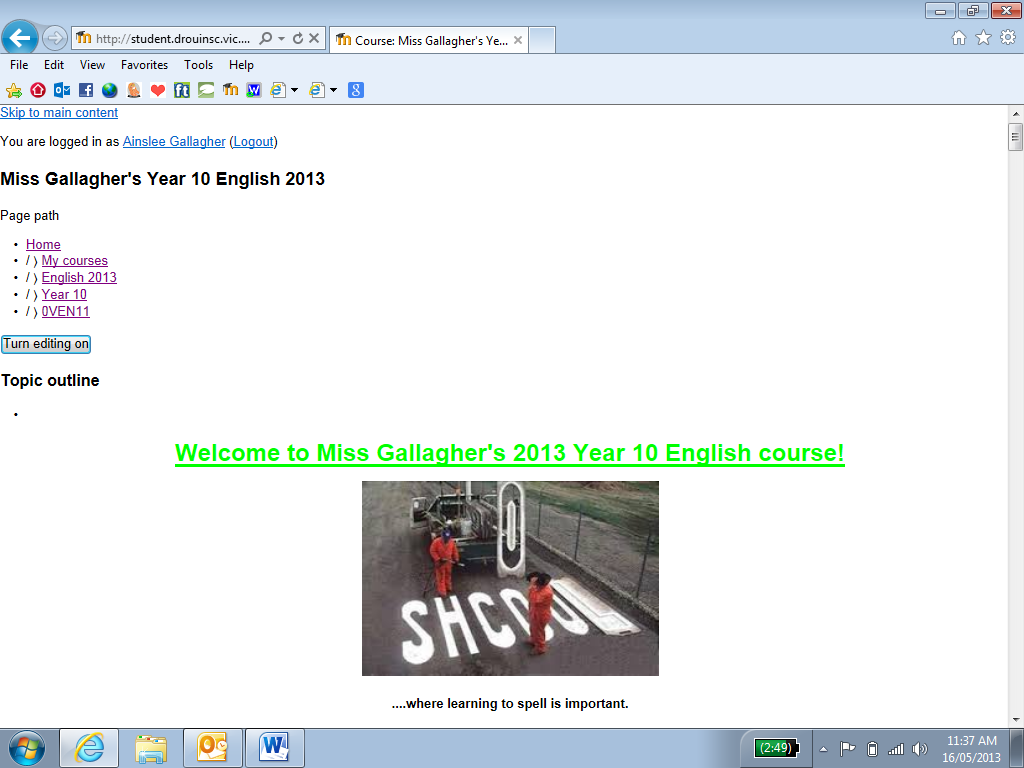Open the red heart bookmark icon
This screenshot has height=768, width=1024.
click(x=157, y=90)
